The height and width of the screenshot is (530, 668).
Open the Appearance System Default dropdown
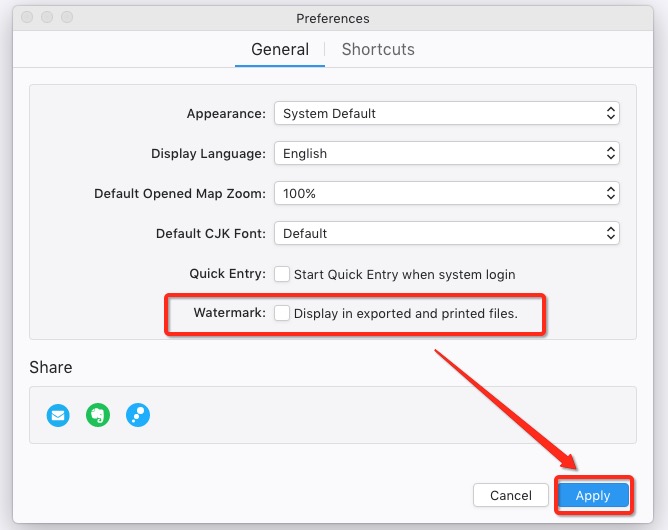point(446,113)
